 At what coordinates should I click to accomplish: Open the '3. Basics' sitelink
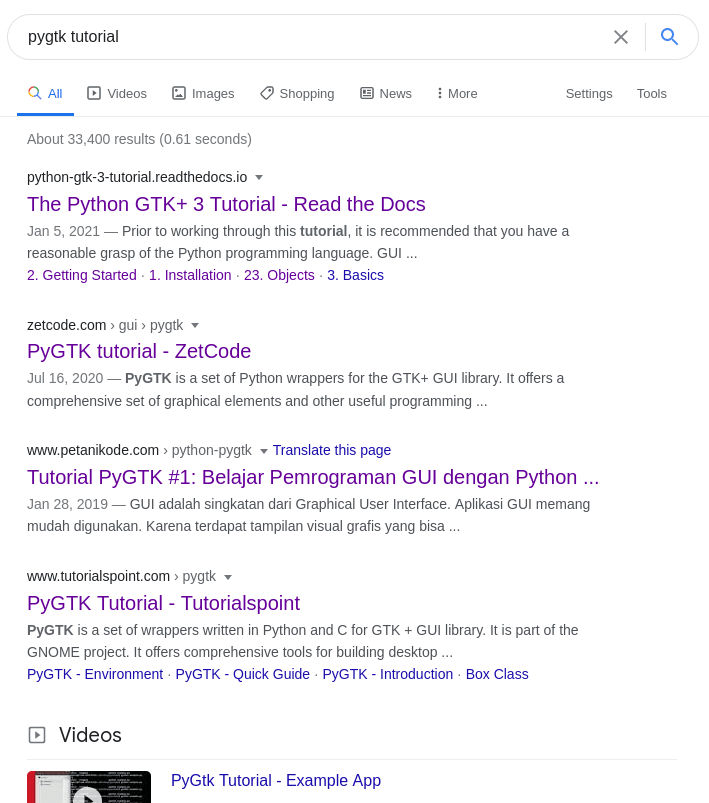point(356,275)
